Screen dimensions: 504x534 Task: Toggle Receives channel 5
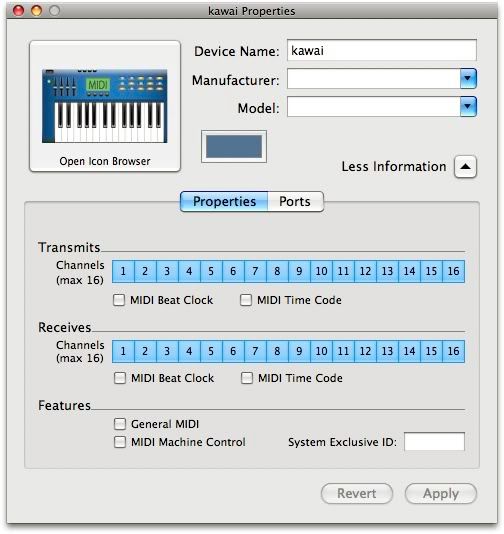(211, 351)
